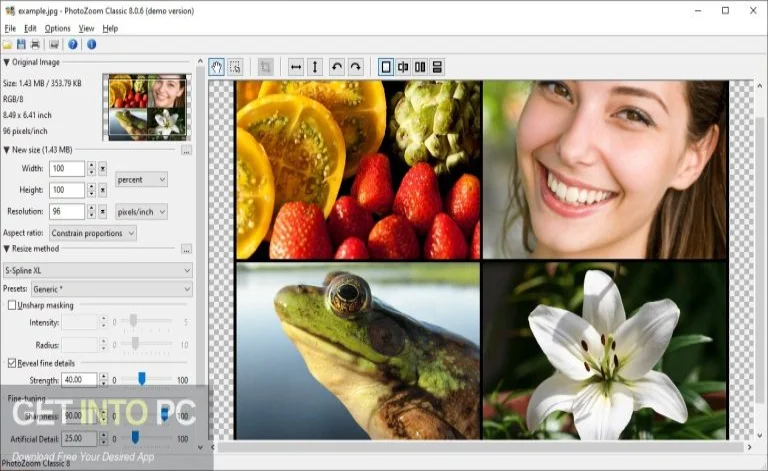Click the batch/scan icon next to Print
This screenshot has width=768, height=471.
[54, 45]
